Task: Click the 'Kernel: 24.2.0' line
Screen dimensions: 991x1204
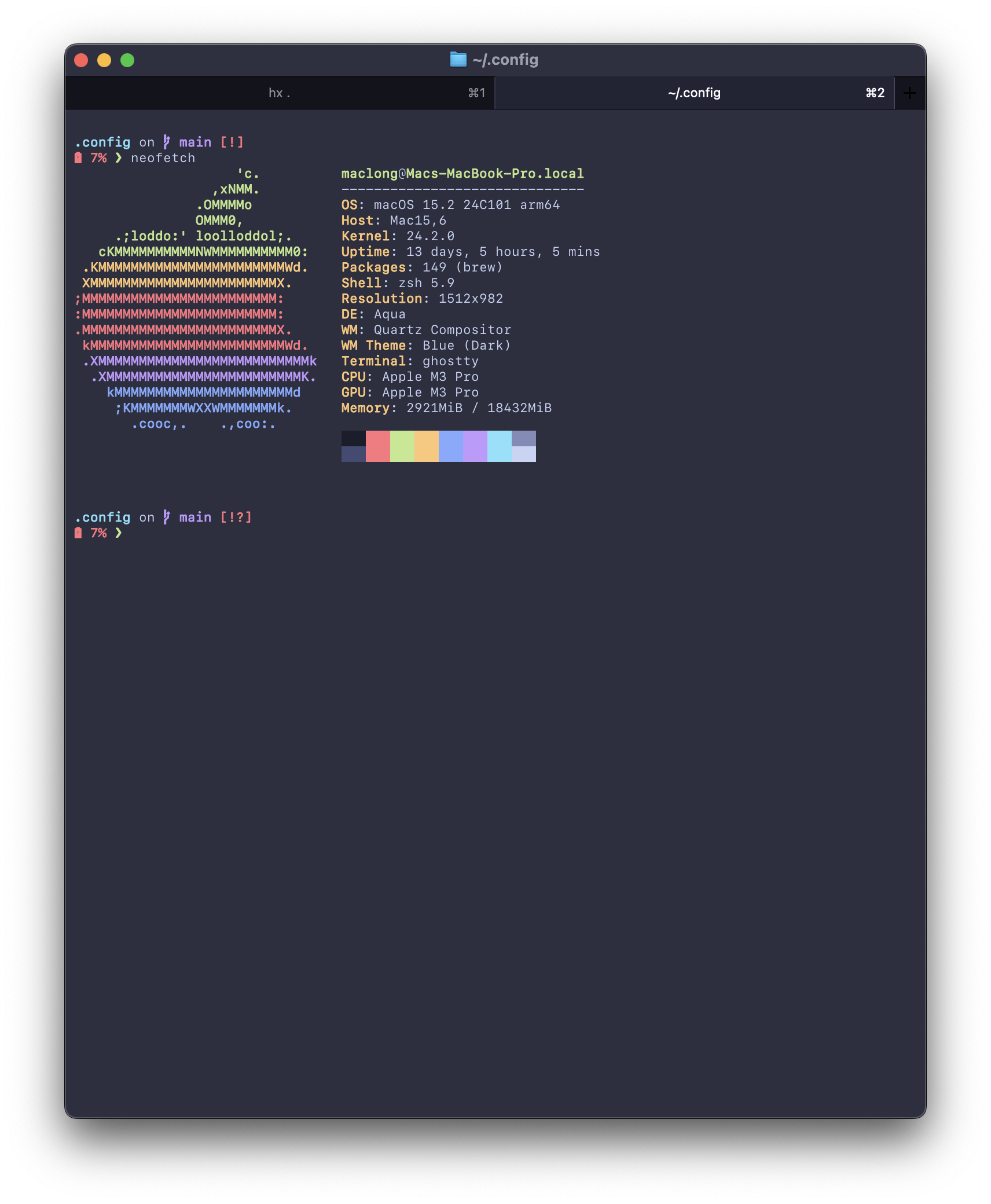Action: [398, 236]
